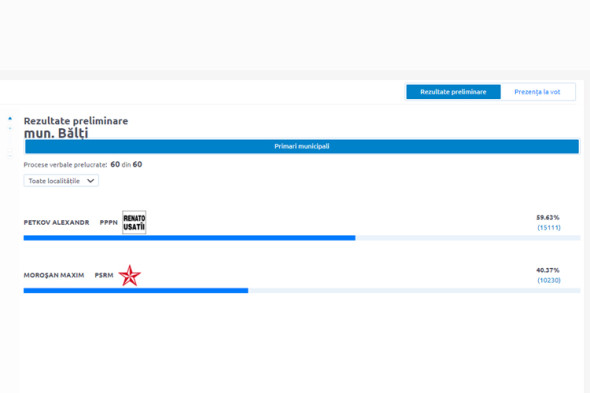Click the Renato Usatîi party logo
The image size is (590, 393).
point(134,222)
